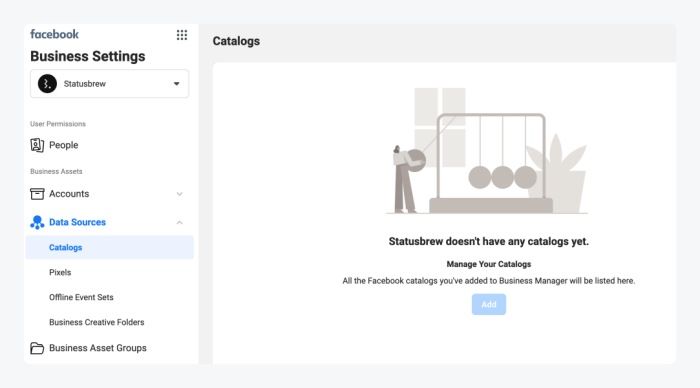Open Business Creative Folders
Viewport: 700px width, 388px height.
[x=96, y=322]
